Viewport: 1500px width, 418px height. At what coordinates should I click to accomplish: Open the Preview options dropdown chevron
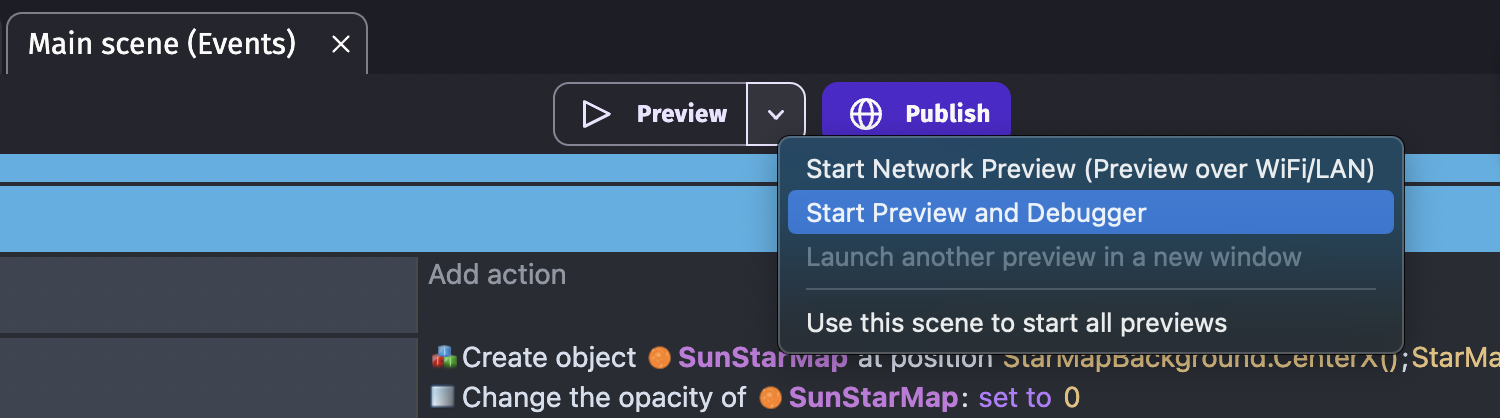click(776, 114)
